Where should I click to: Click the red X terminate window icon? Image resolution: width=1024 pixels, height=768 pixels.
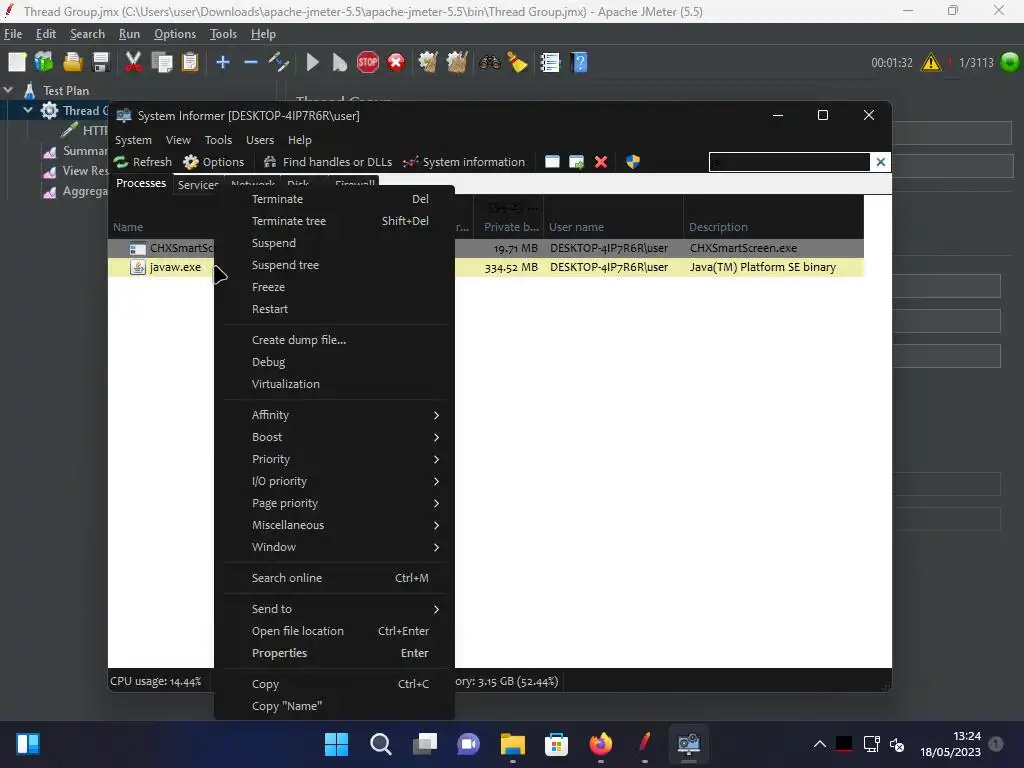(601, 162)
